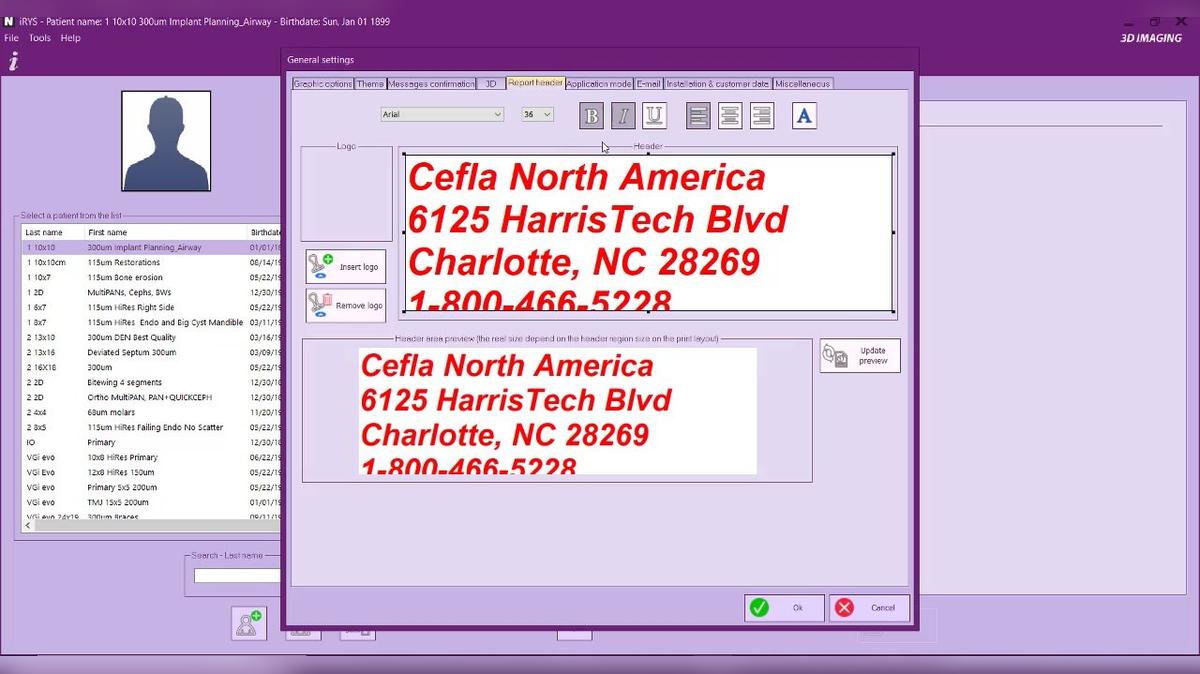
Task: Select patient 300um DEN Best Quality
Action: click(152, 337)
